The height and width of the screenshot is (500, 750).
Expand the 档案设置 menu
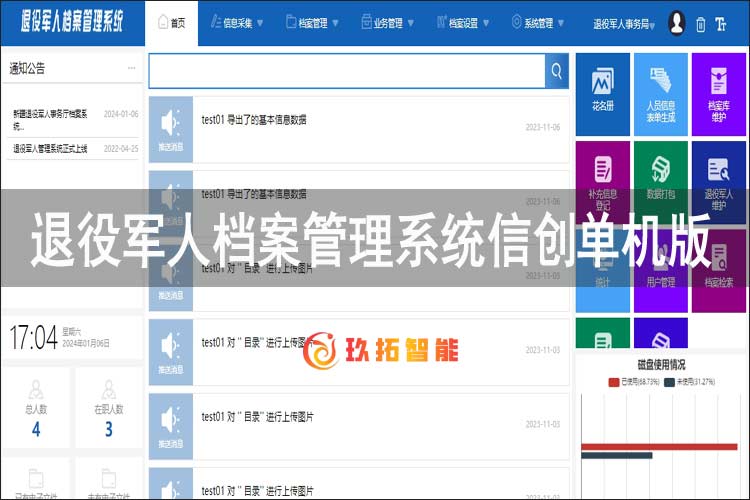(x=463, y=22)
